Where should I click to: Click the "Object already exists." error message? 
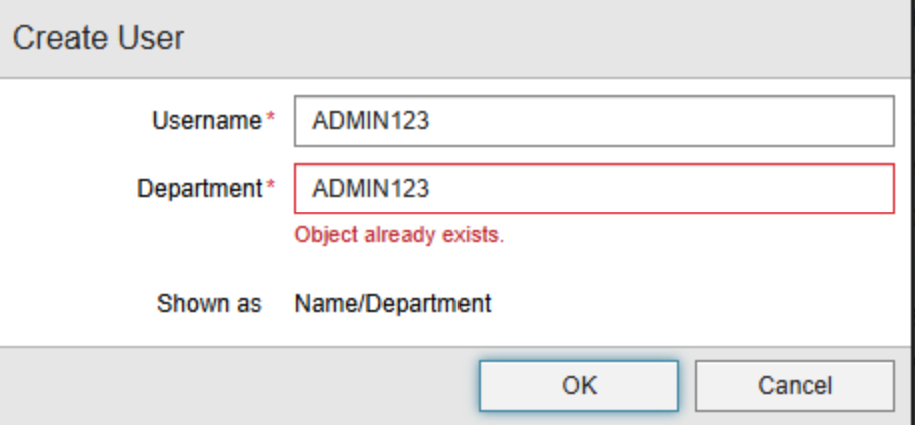pos(399,237)
